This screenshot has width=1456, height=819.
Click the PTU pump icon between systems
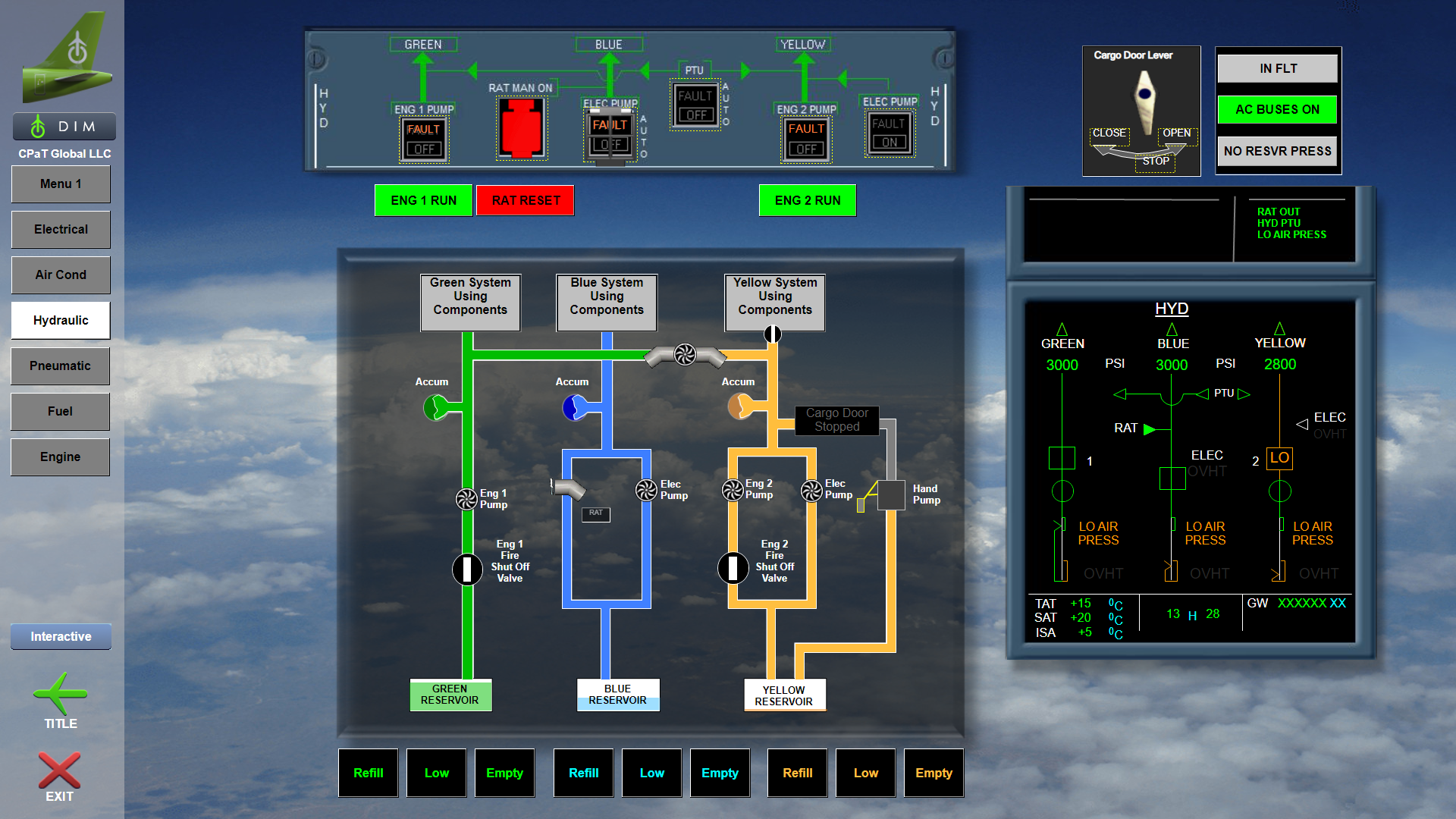[685, 353]
